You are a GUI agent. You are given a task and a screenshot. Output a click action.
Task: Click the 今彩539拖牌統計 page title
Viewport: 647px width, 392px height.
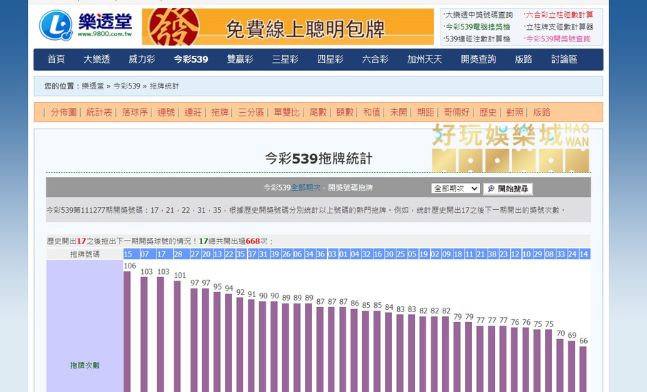(318, 158)
